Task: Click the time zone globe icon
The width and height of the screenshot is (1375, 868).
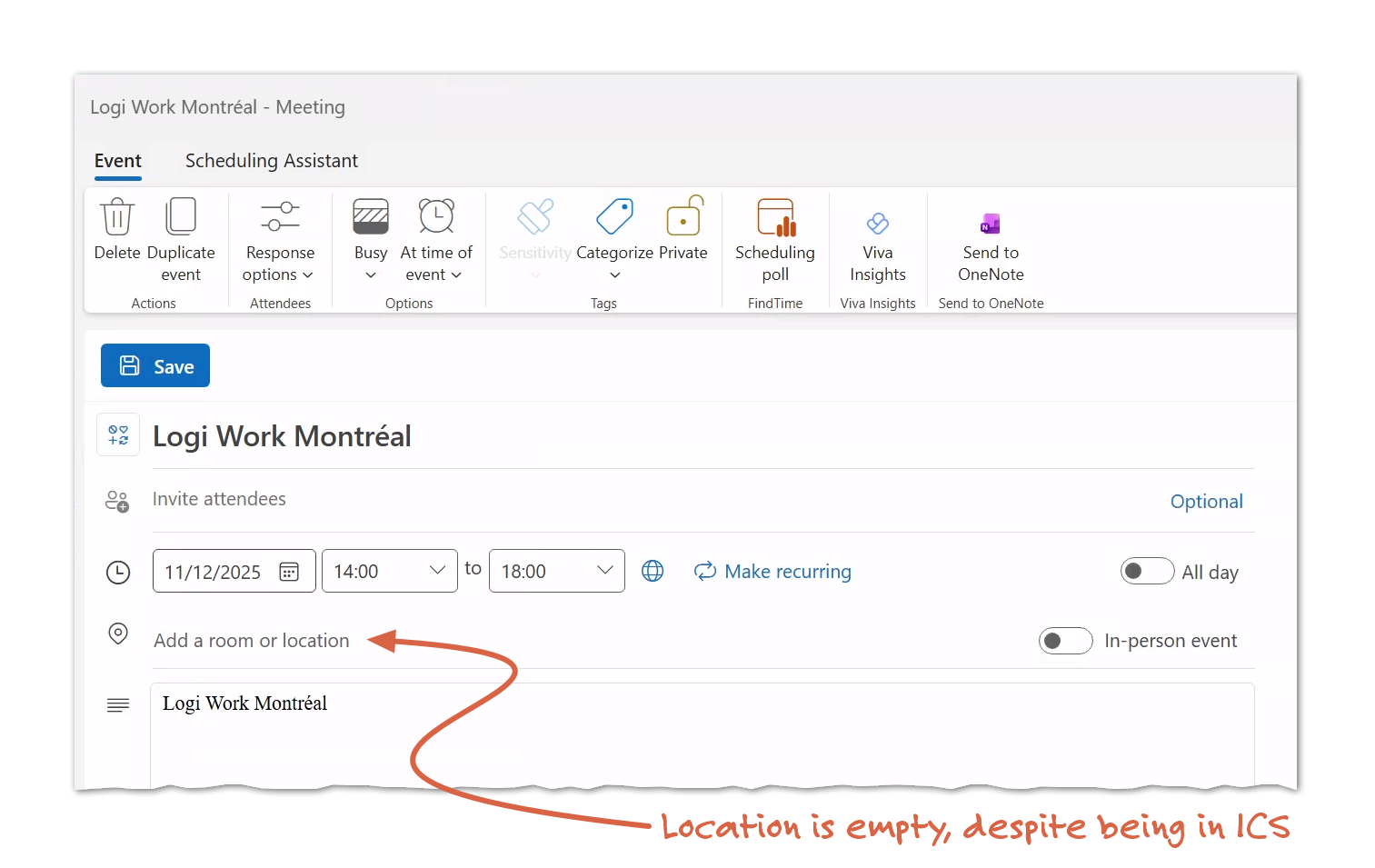Action: tap(653, 571)
